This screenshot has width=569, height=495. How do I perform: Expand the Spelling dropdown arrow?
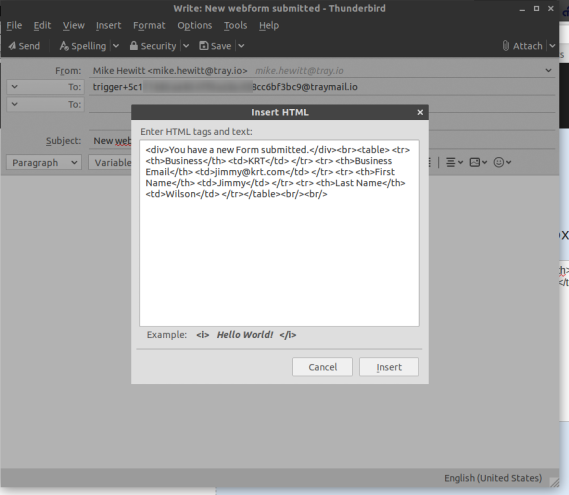click(116, 46)
